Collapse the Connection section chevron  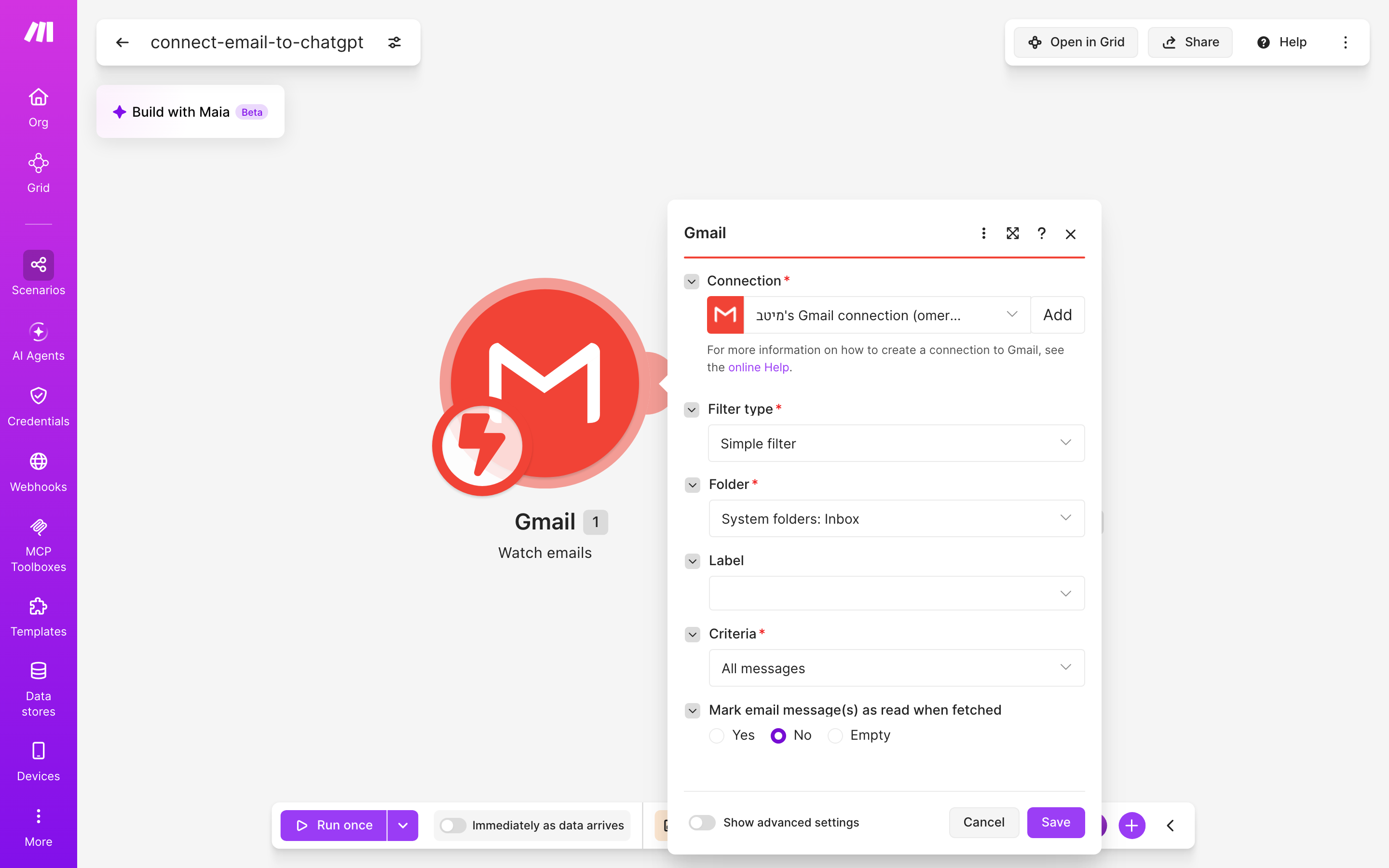coord(692,281)
